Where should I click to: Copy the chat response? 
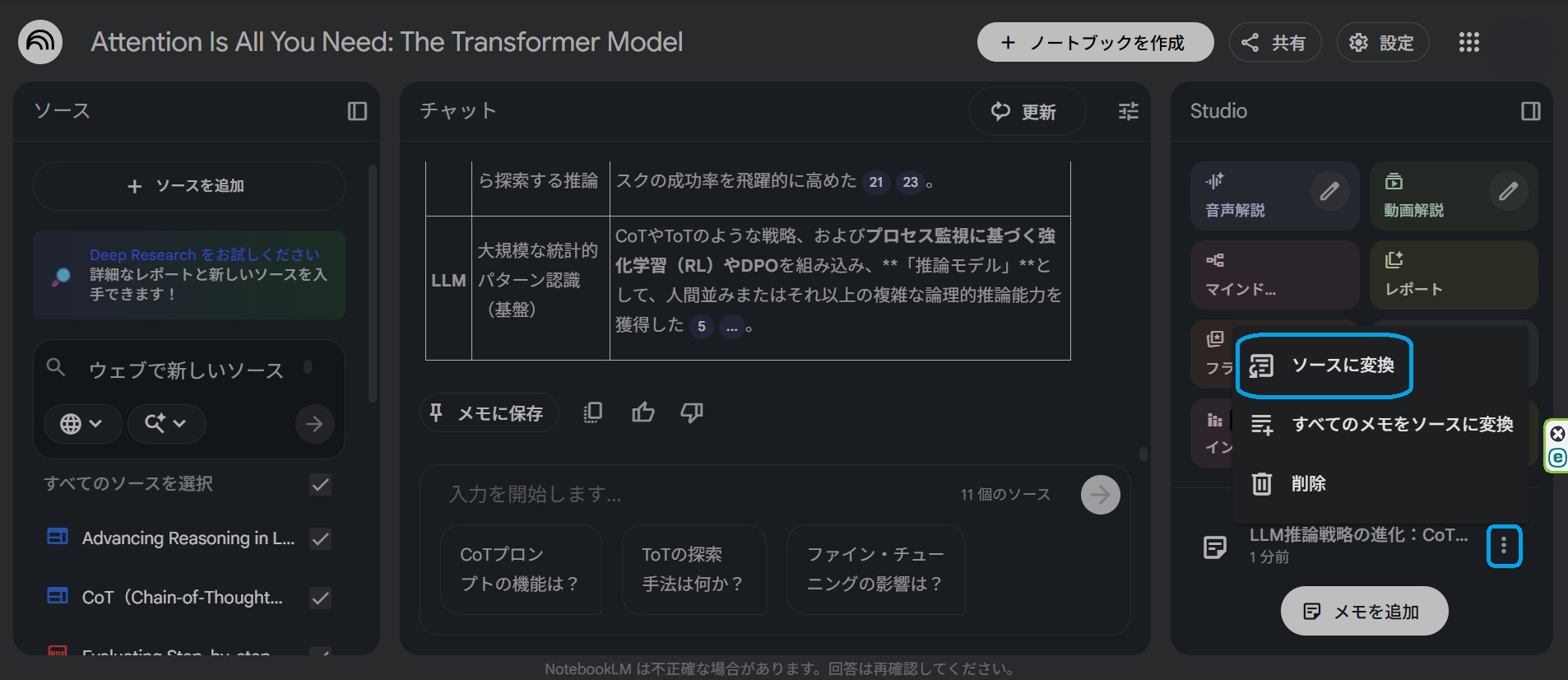[x=592, y=412]
